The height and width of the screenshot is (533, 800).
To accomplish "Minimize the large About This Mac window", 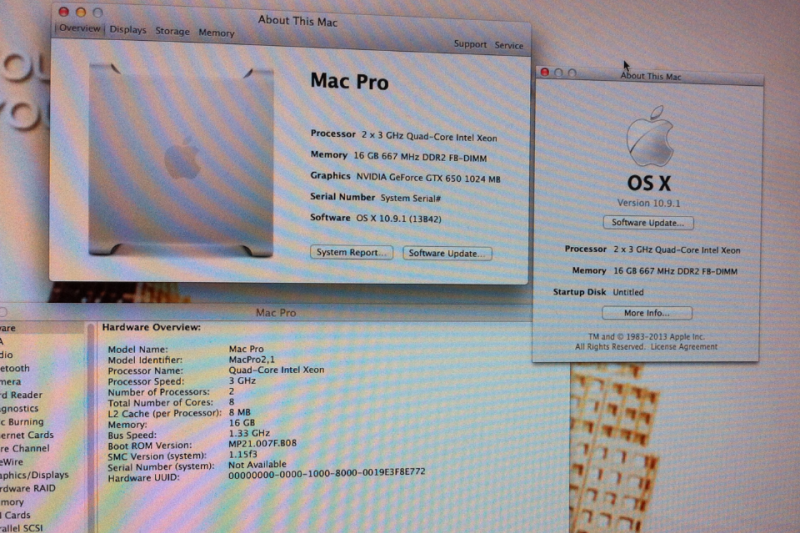I will point(81,12).
